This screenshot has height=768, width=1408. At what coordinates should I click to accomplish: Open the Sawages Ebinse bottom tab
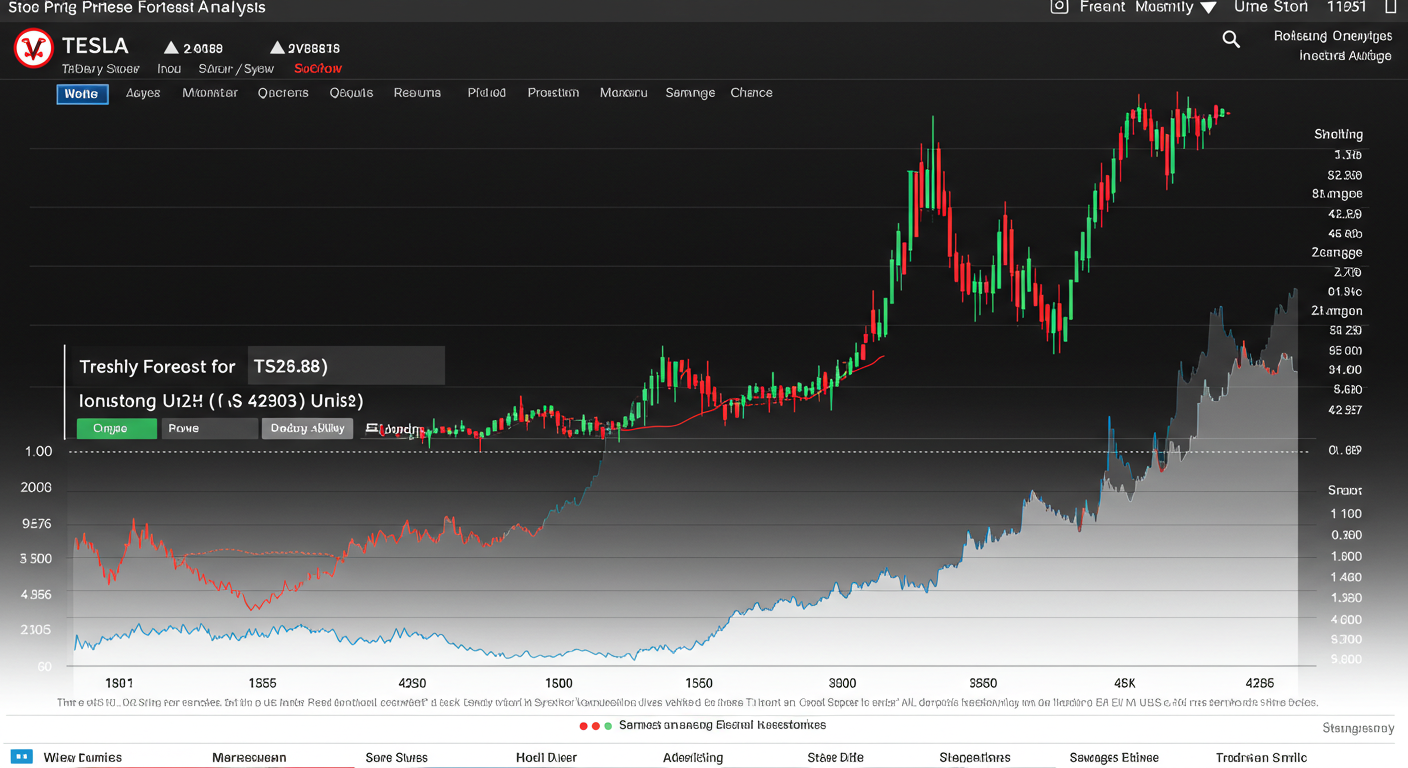pos(1113,757)
